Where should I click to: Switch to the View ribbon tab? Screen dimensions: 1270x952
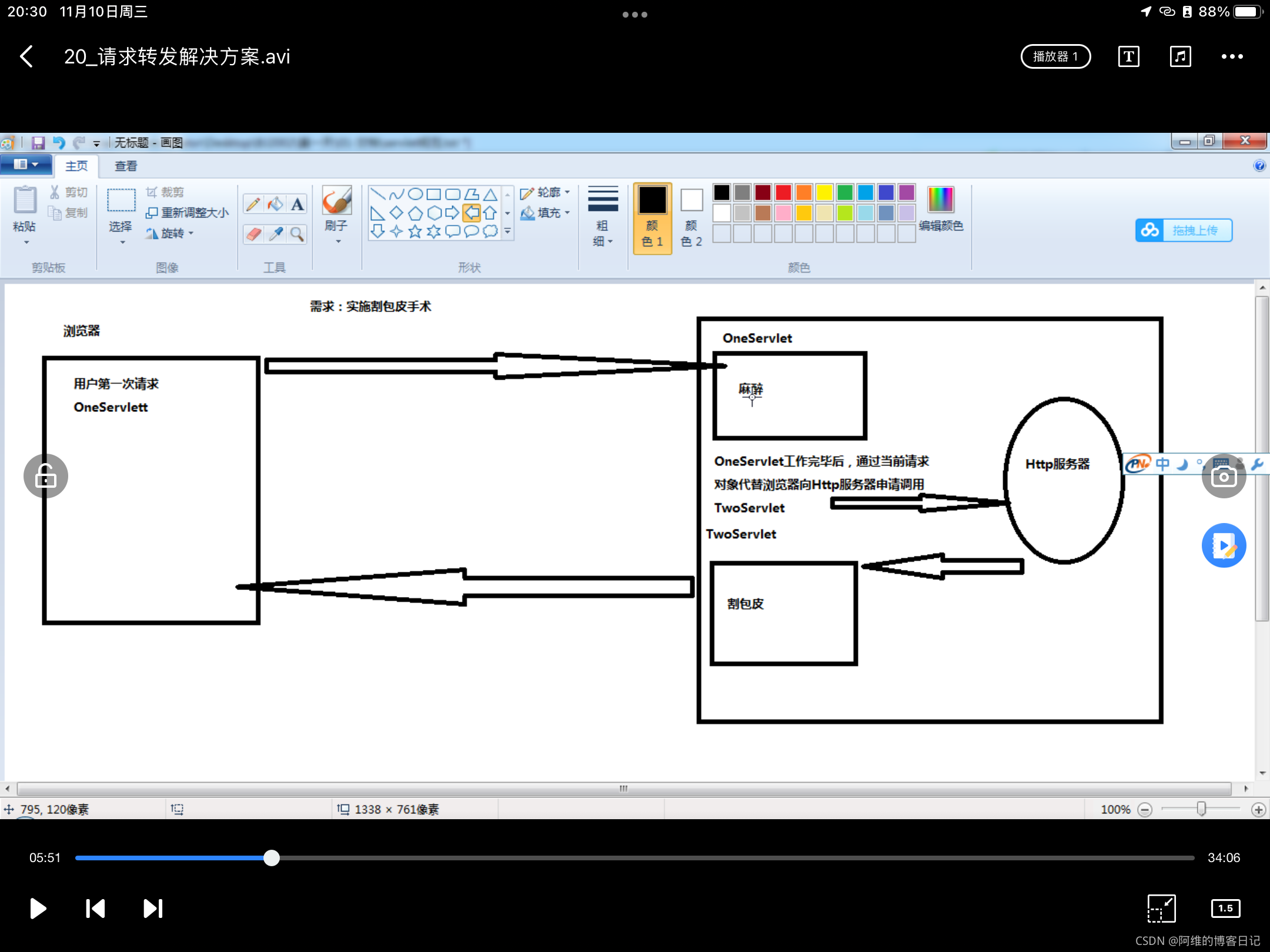tap(125, 166)
